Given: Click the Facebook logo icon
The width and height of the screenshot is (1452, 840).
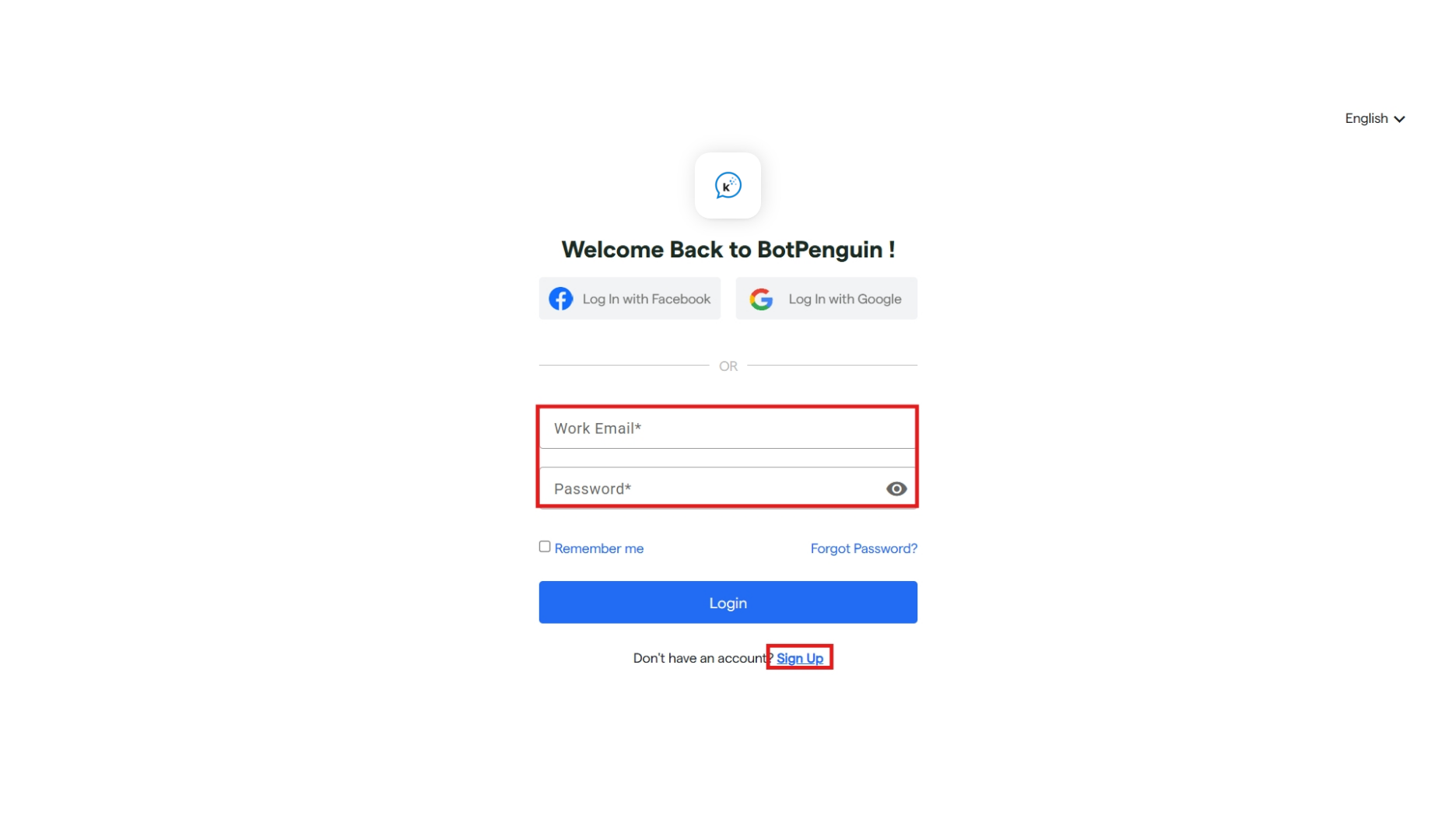Looking at the screenshot, I should point(560,299).
